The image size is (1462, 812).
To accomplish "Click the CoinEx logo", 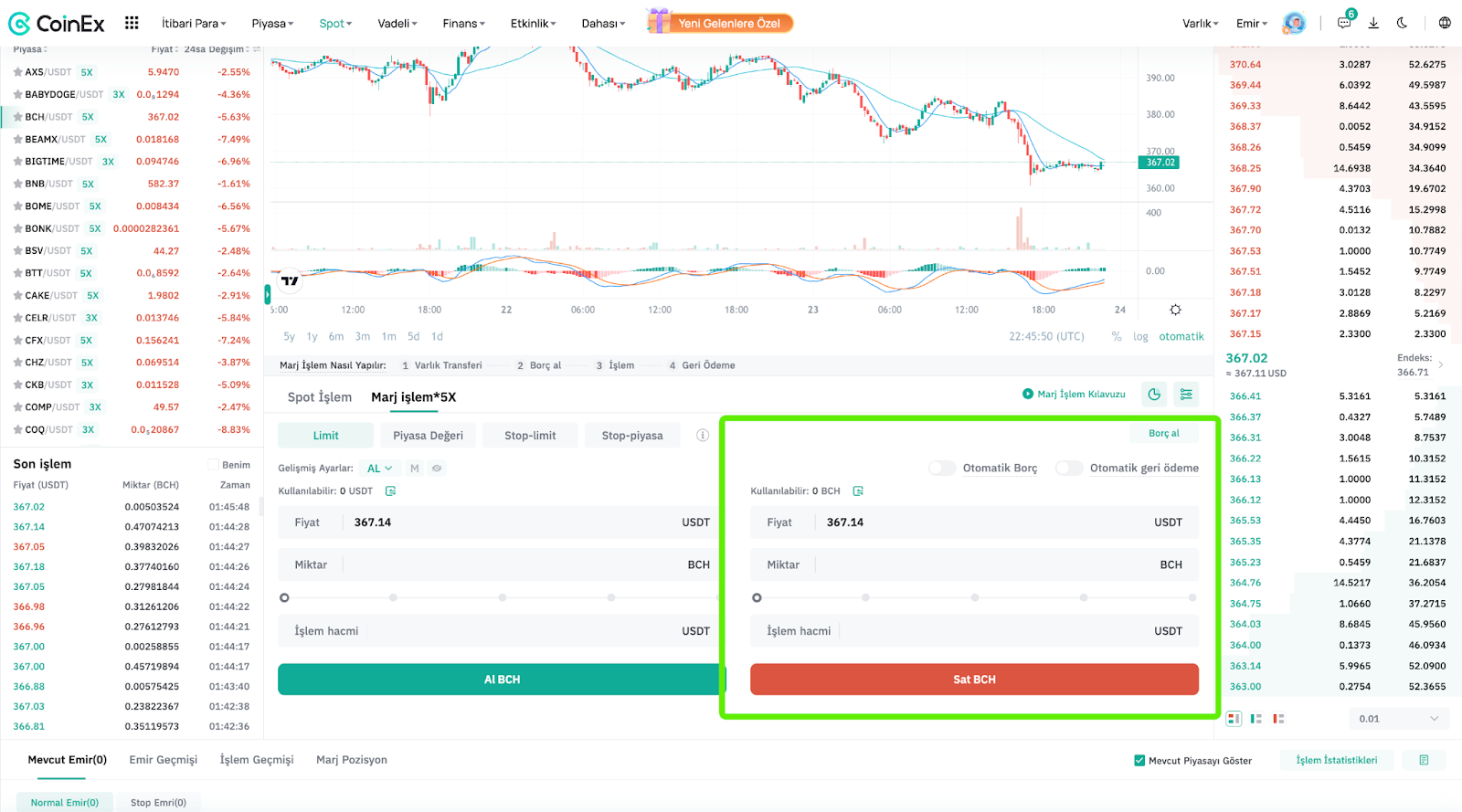I will click(x=57, y=24).
